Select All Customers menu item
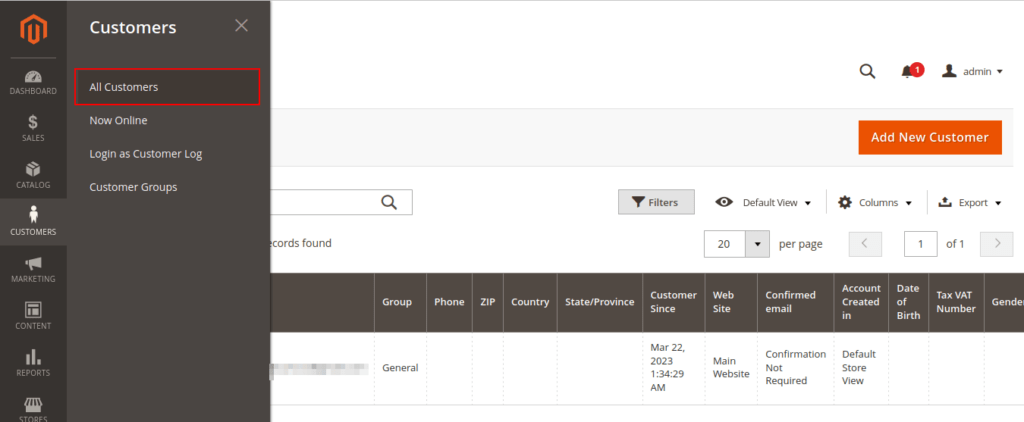The height and width of the screenshot is (422, 1024). [x=167, y=87]
